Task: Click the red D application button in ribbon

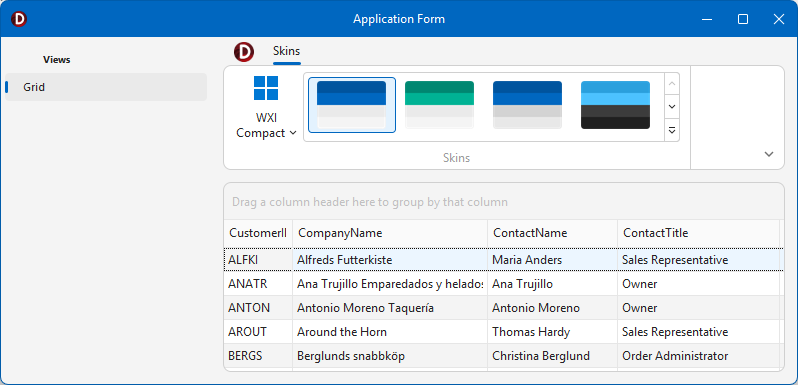Action: (244, 52)
